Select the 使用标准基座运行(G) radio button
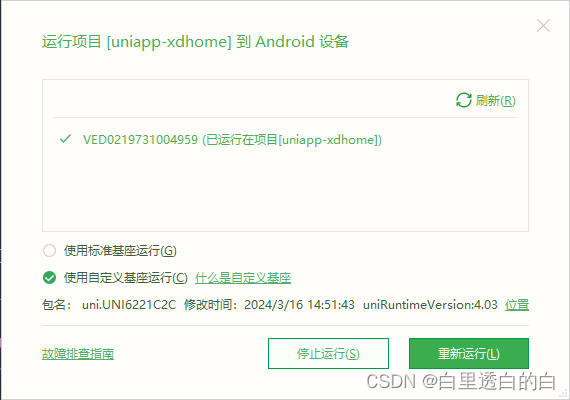 tap(49, 251)
